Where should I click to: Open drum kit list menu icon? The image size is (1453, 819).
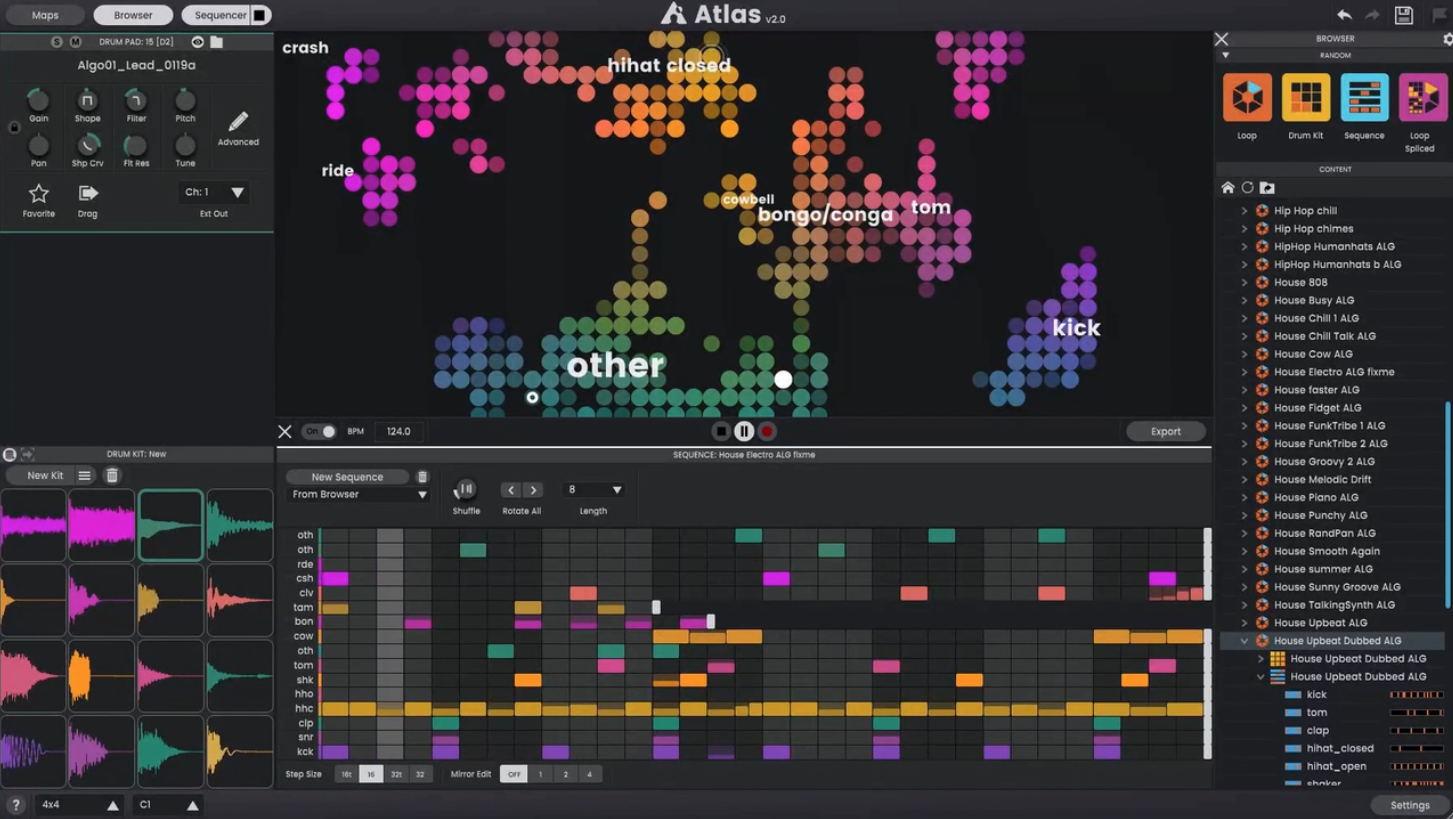click(85, 476)
